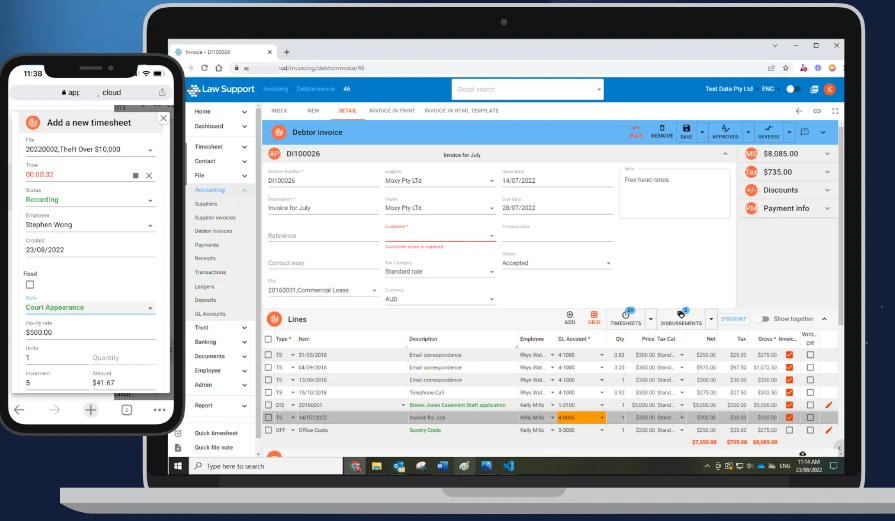
Task: Toggle the Show together switch
Action: point(766,319)
